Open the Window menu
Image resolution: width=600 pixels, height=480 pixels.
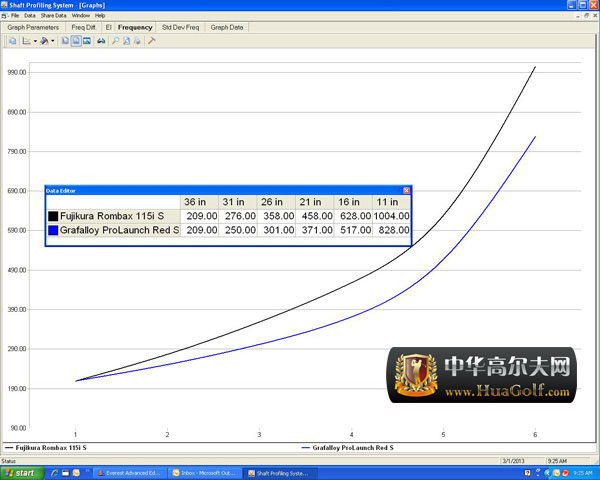81,16
